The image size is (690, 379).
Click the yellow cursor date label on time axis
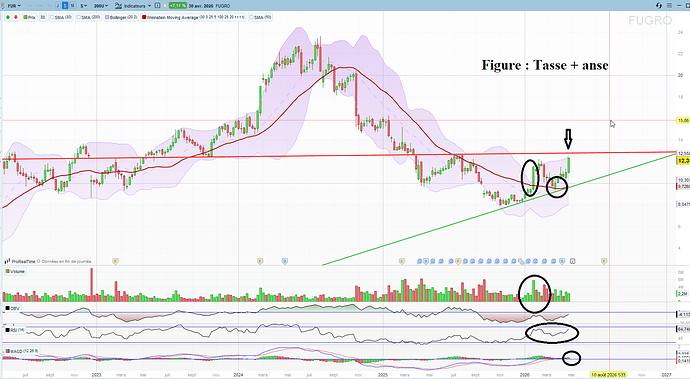pyautogui.click(x=609, y=375)
